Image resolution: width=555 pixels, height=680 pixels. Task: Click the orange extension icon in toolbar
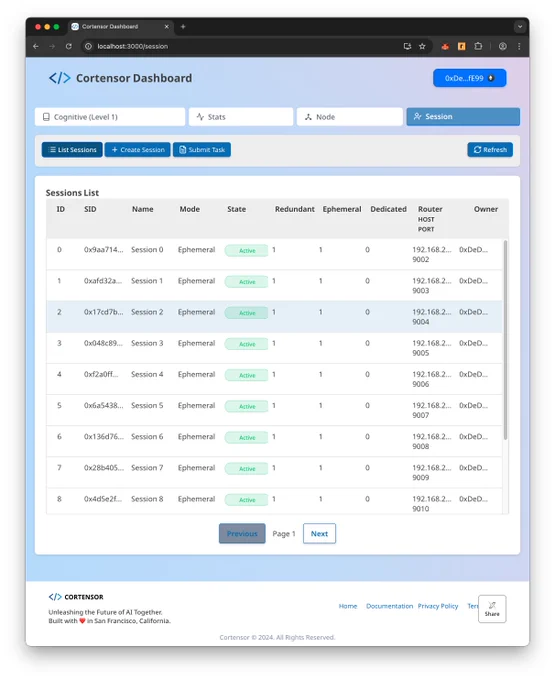click(461, 46)
